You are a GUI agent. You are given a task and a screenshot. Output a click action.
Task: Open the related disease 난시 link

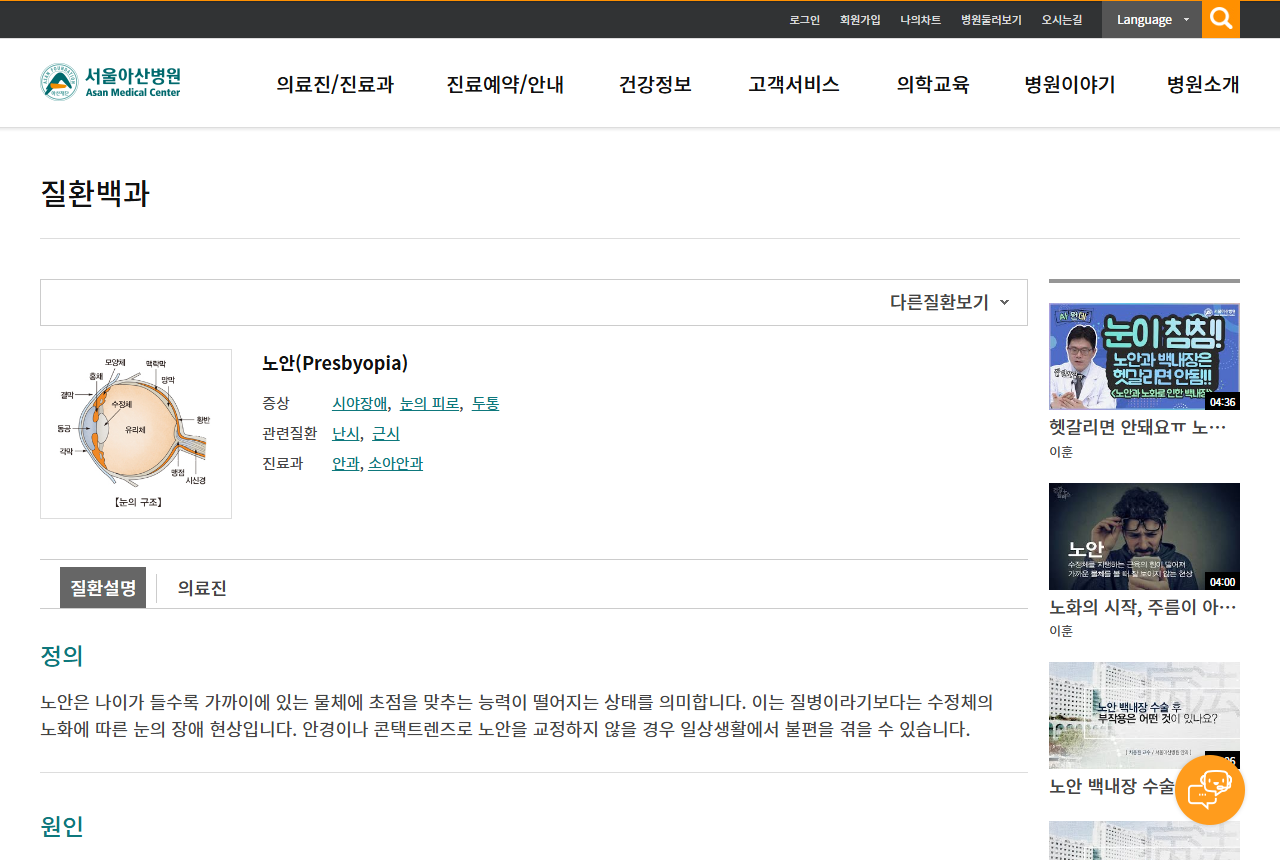[345, 433]
